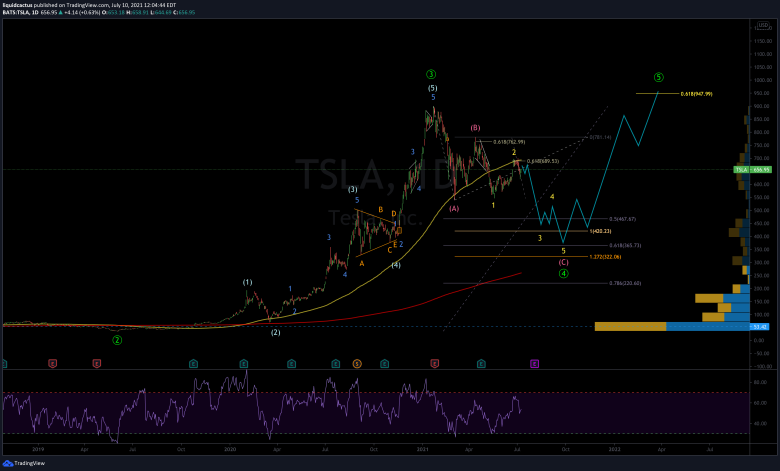Click the purple upcoming earnings marker
Image resolution: width=780 pixels, height=471 pixels.
pos(534,364)
